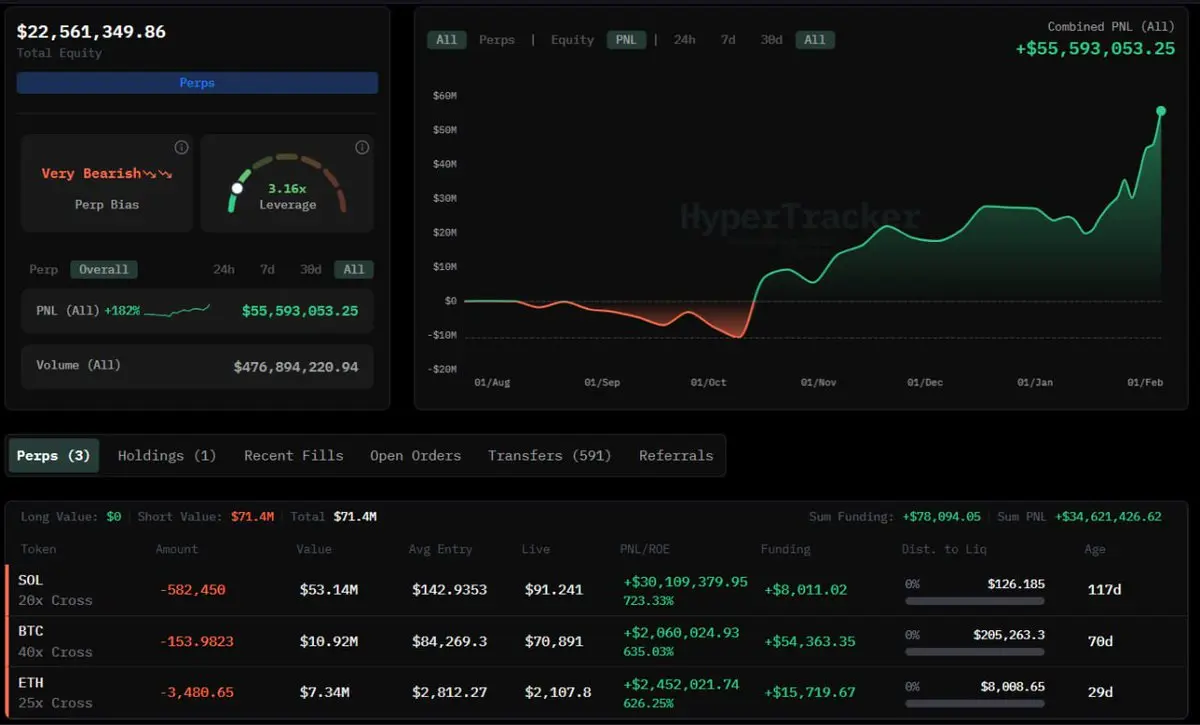Click the Funding column header
The height and width of the screenshot is (725, 1200).
click(x=786, y=549)
